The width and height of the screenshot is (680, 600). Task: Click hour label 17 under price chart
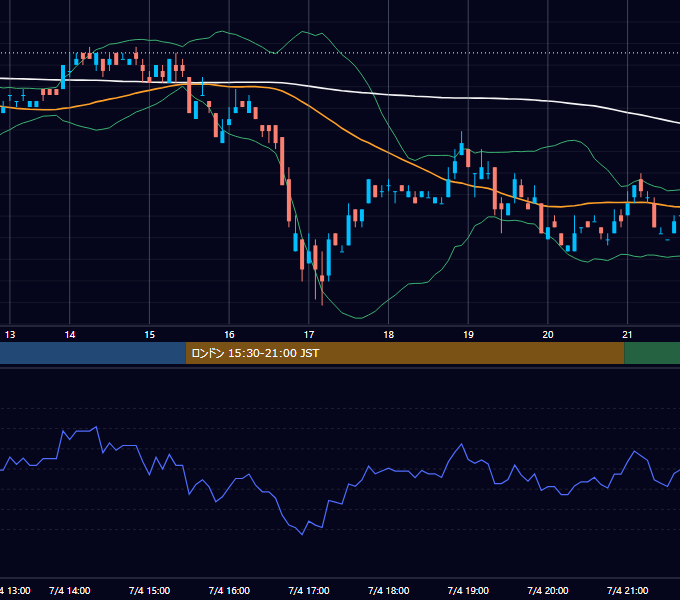pyautogui.click(x=309, y=335)
